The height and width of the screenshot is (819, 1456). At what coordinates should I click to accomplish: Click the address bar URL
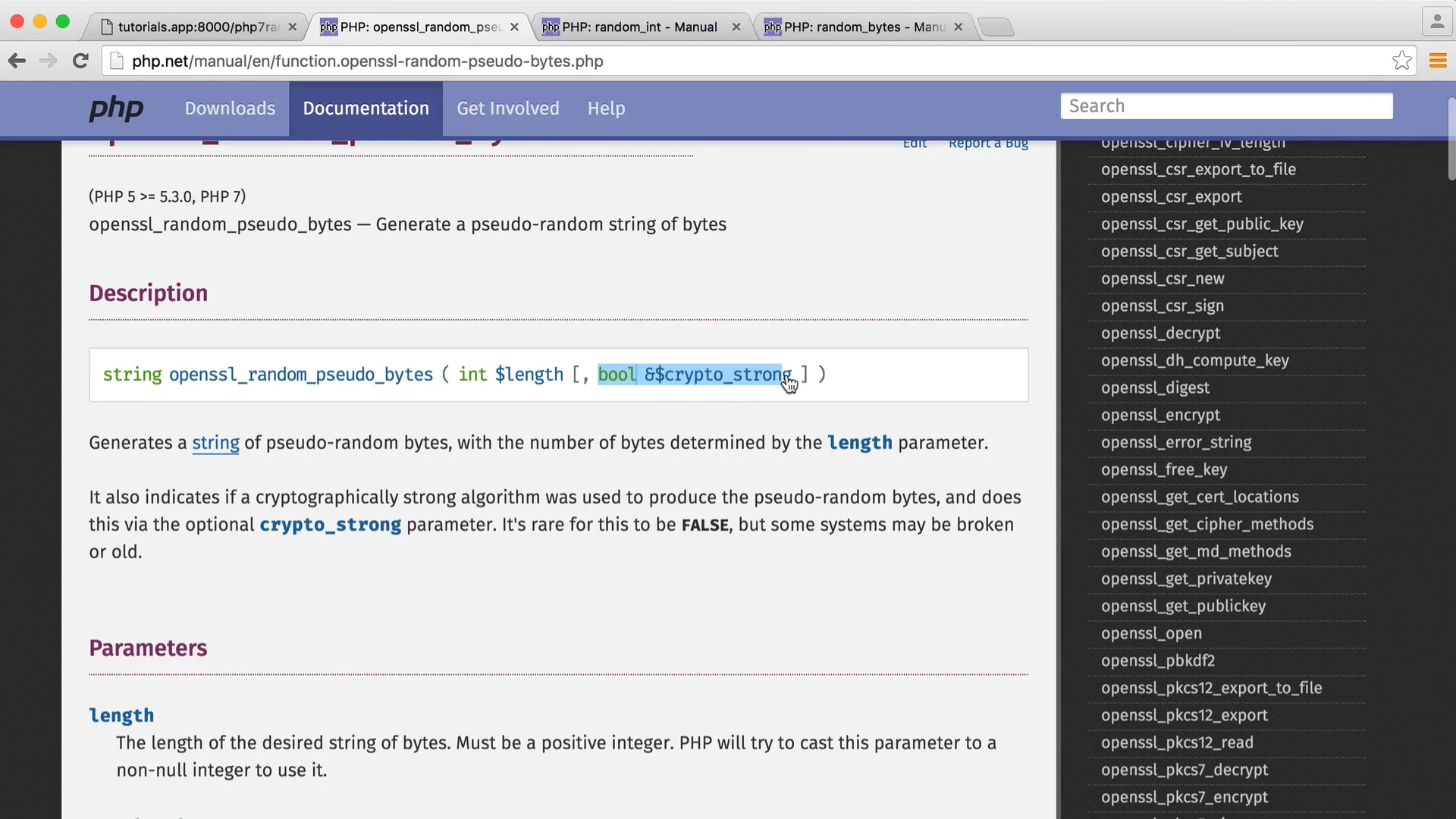coord(368,61)
